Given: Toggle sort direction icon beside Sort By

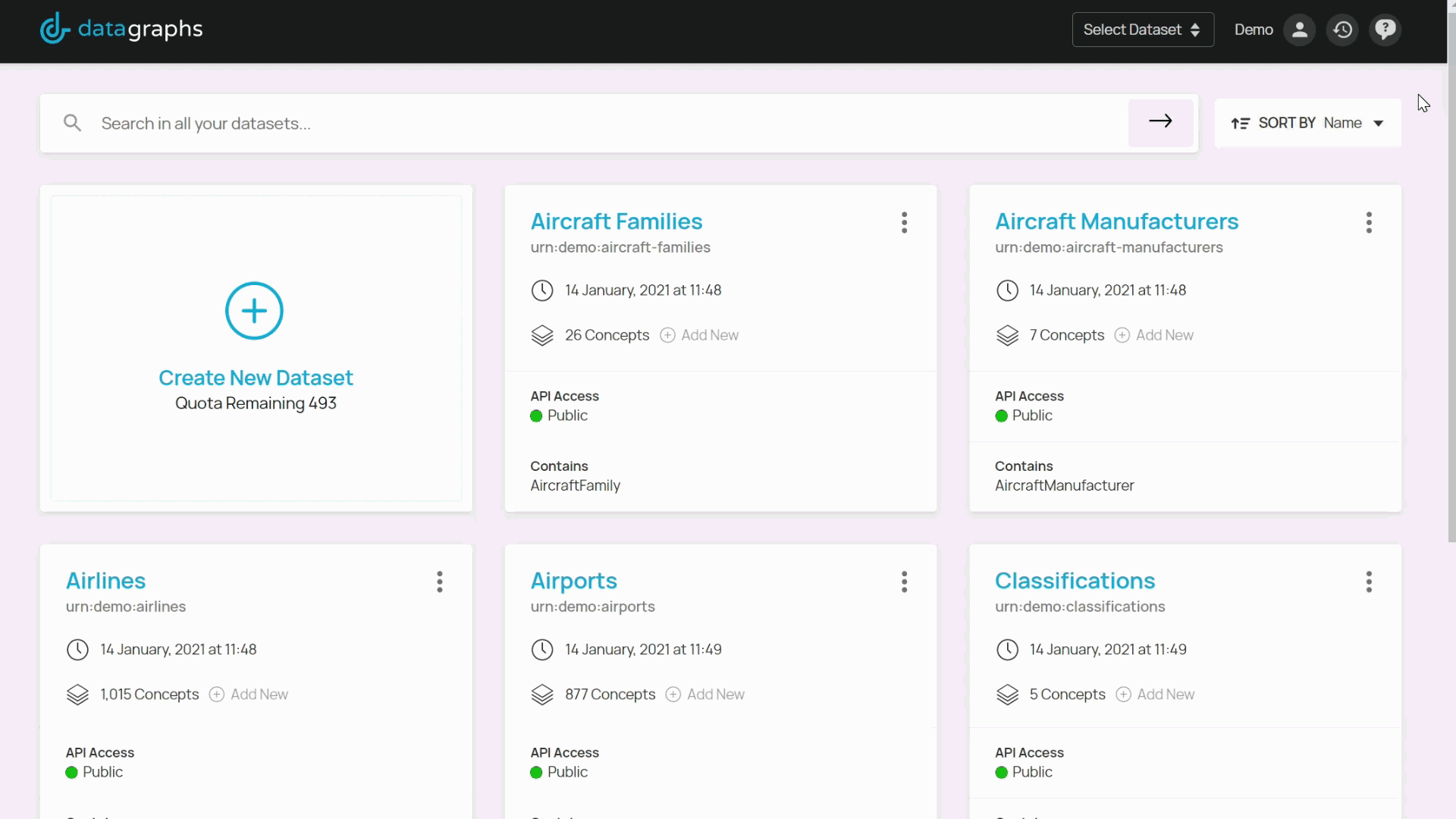Looking at the screenshot, I should pyautogui.click(x=1240, y=123).
